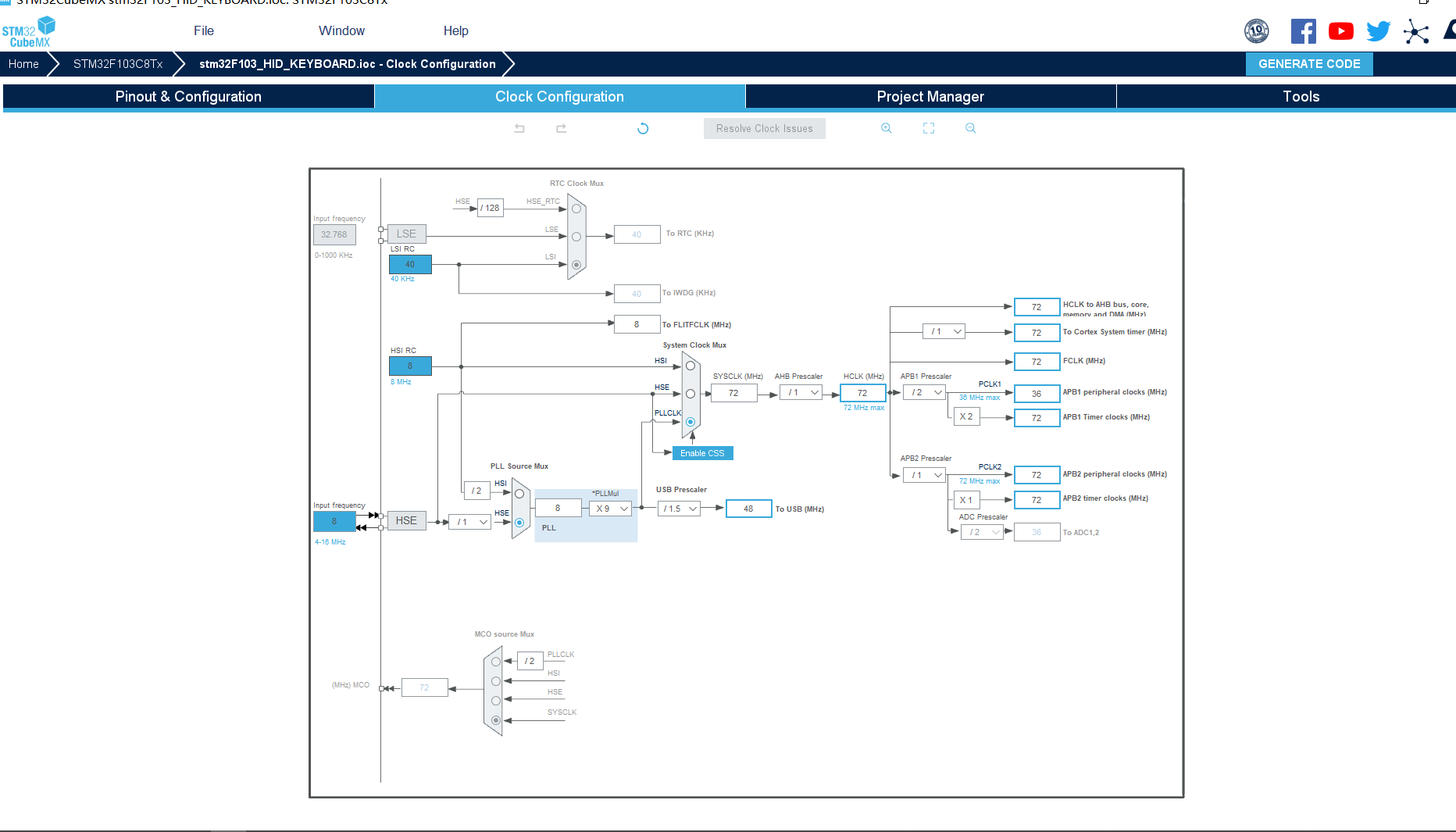Switch to Tools tab

pos(1286,97)
